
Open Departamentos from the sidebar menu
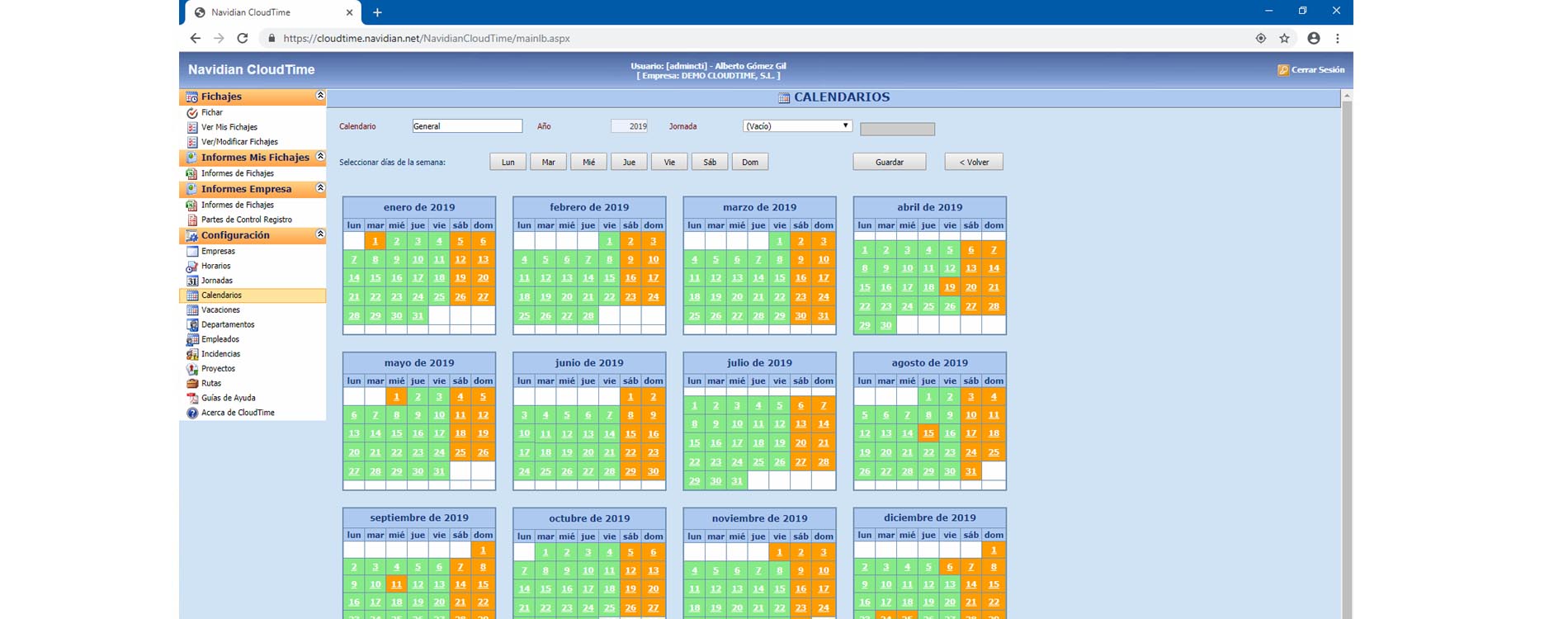click(228, 325)
